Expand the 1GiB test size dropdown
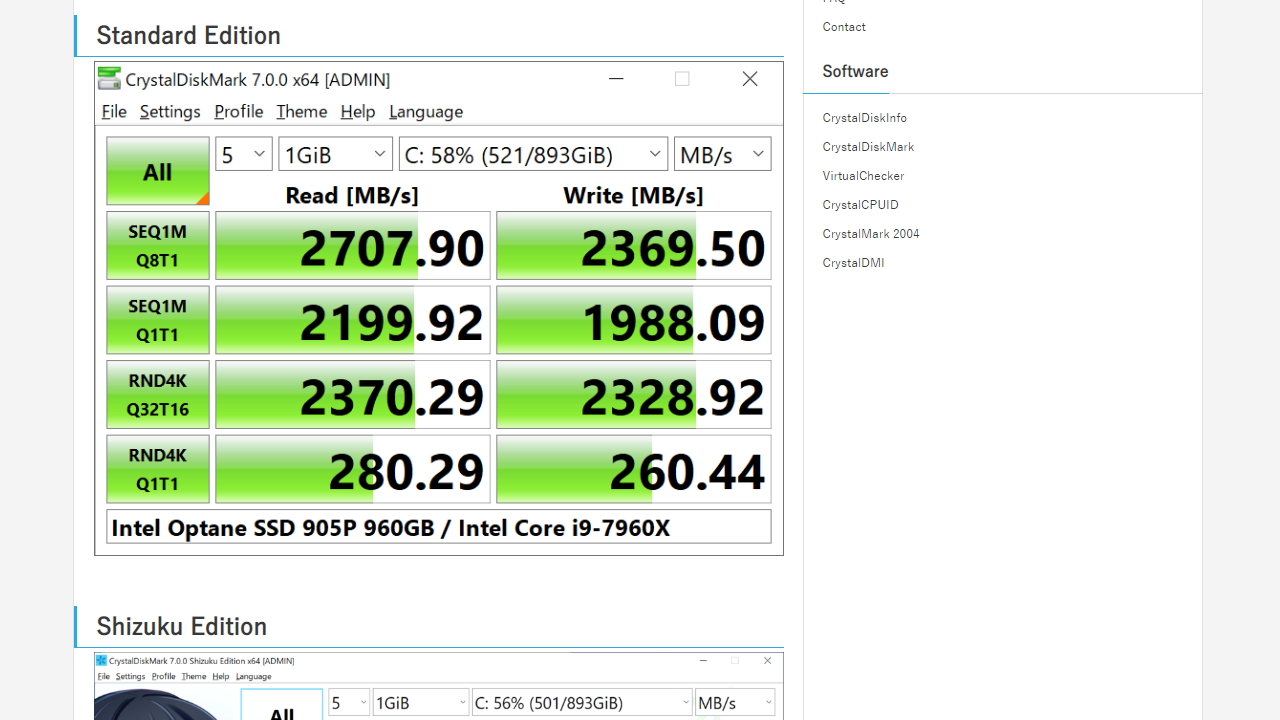This screenshot has width=1280, height=720. 335,154
